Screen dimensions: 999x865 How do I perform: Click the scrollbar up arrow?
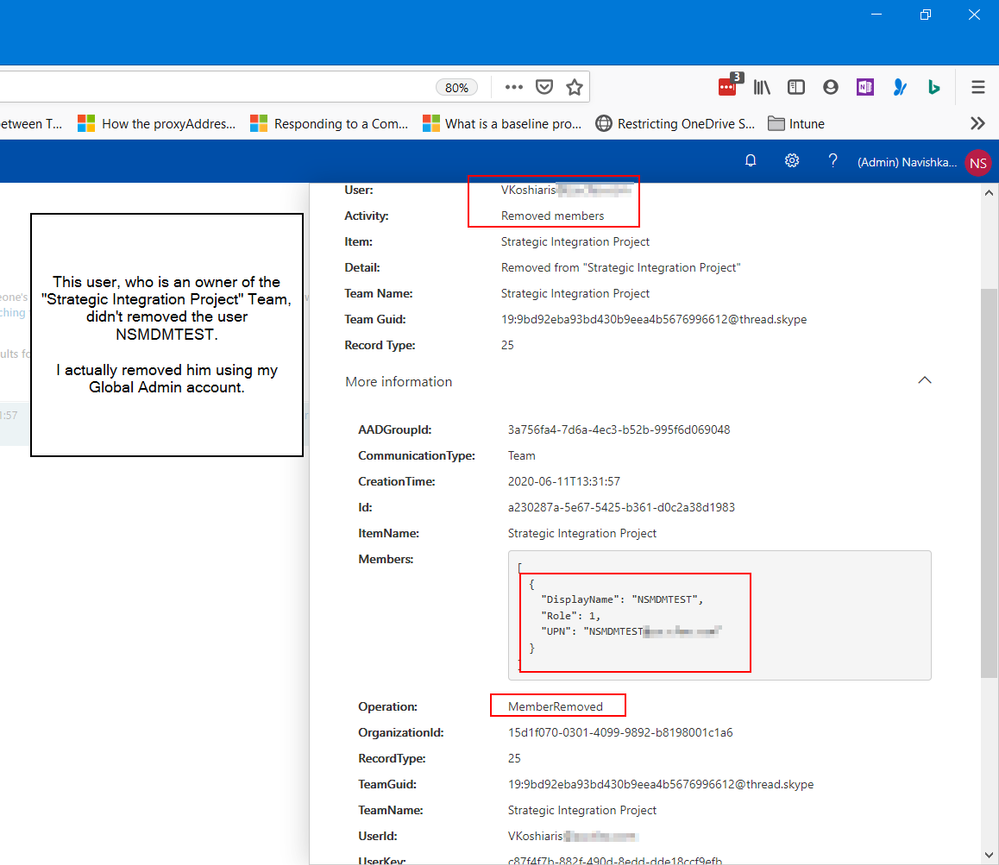tap(989, 193)
